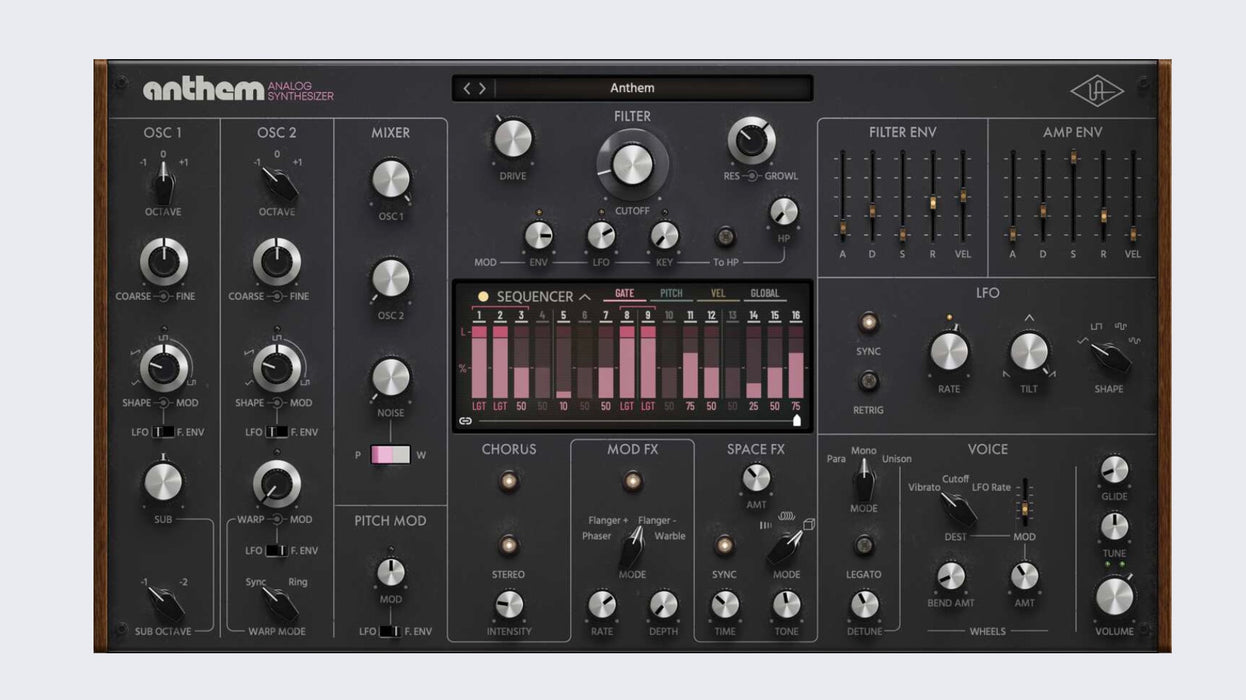The image size is (1246, 700).
Task: Switch to the sequencer GLOBAL tab
Action: point(765,294)
